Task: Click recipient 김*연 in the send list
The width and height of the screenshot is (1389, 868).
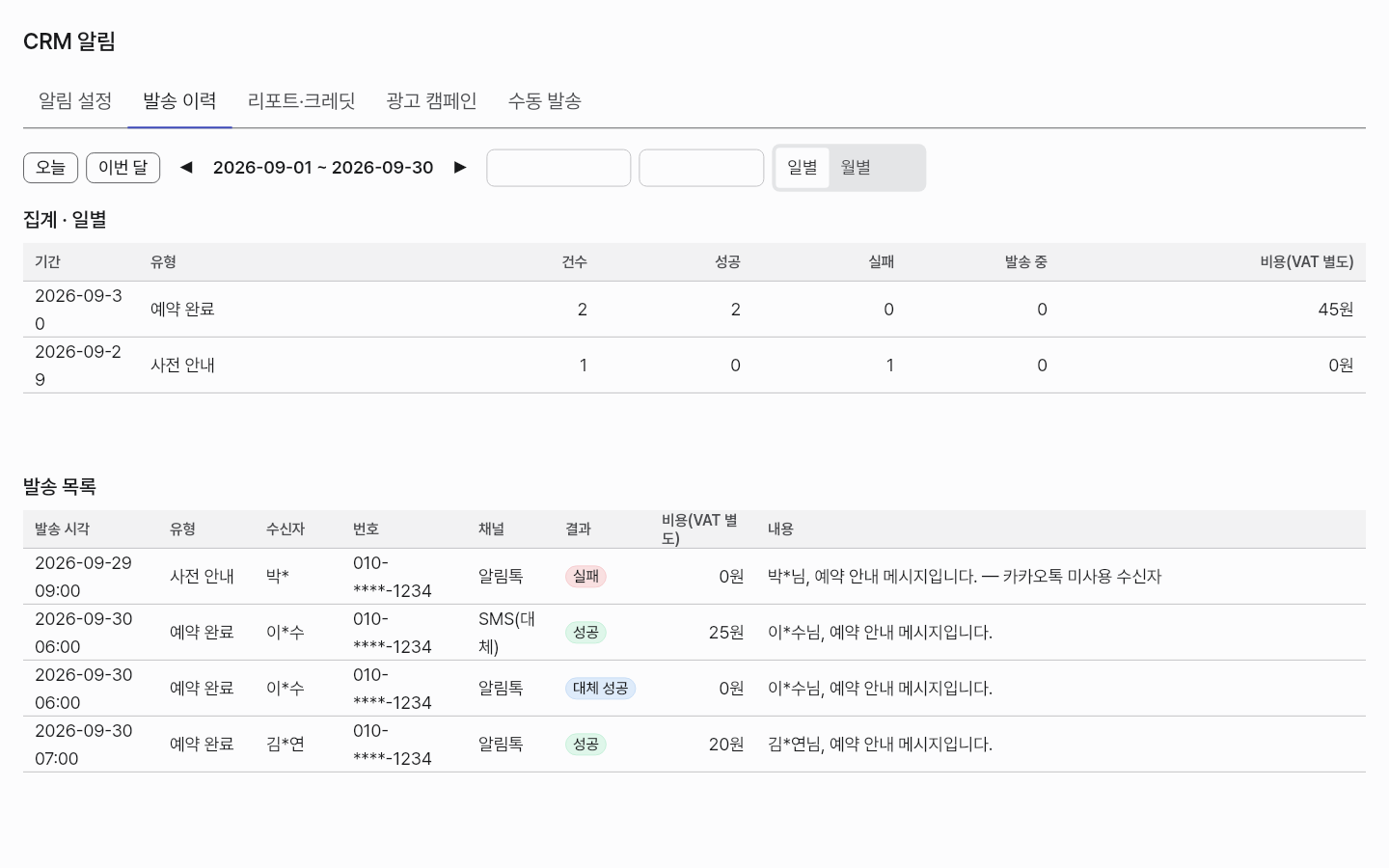Action: point(286,745)
